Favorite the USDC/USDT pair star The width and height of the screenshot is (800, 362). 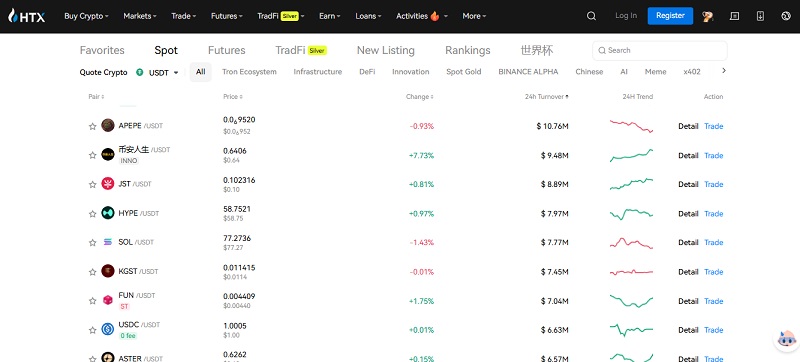(x=92, y=330)
